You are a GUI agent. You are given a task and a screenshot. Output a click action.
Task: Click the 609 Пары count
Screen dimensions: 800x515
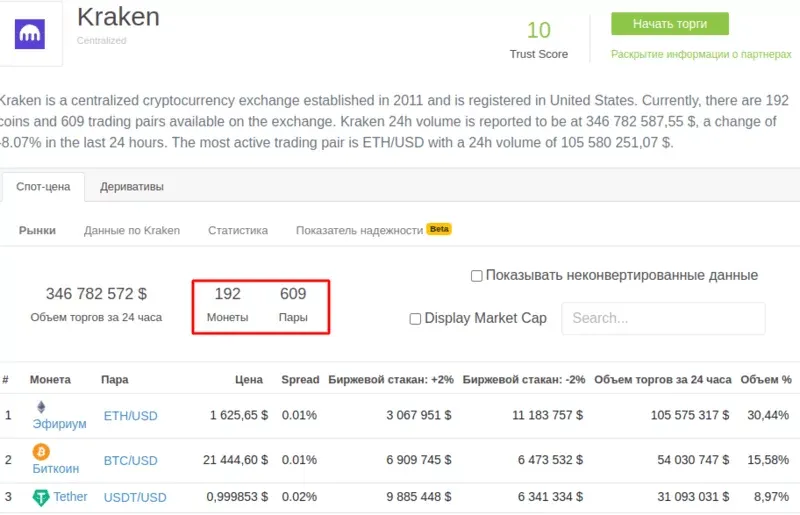(x=293, y=294)
